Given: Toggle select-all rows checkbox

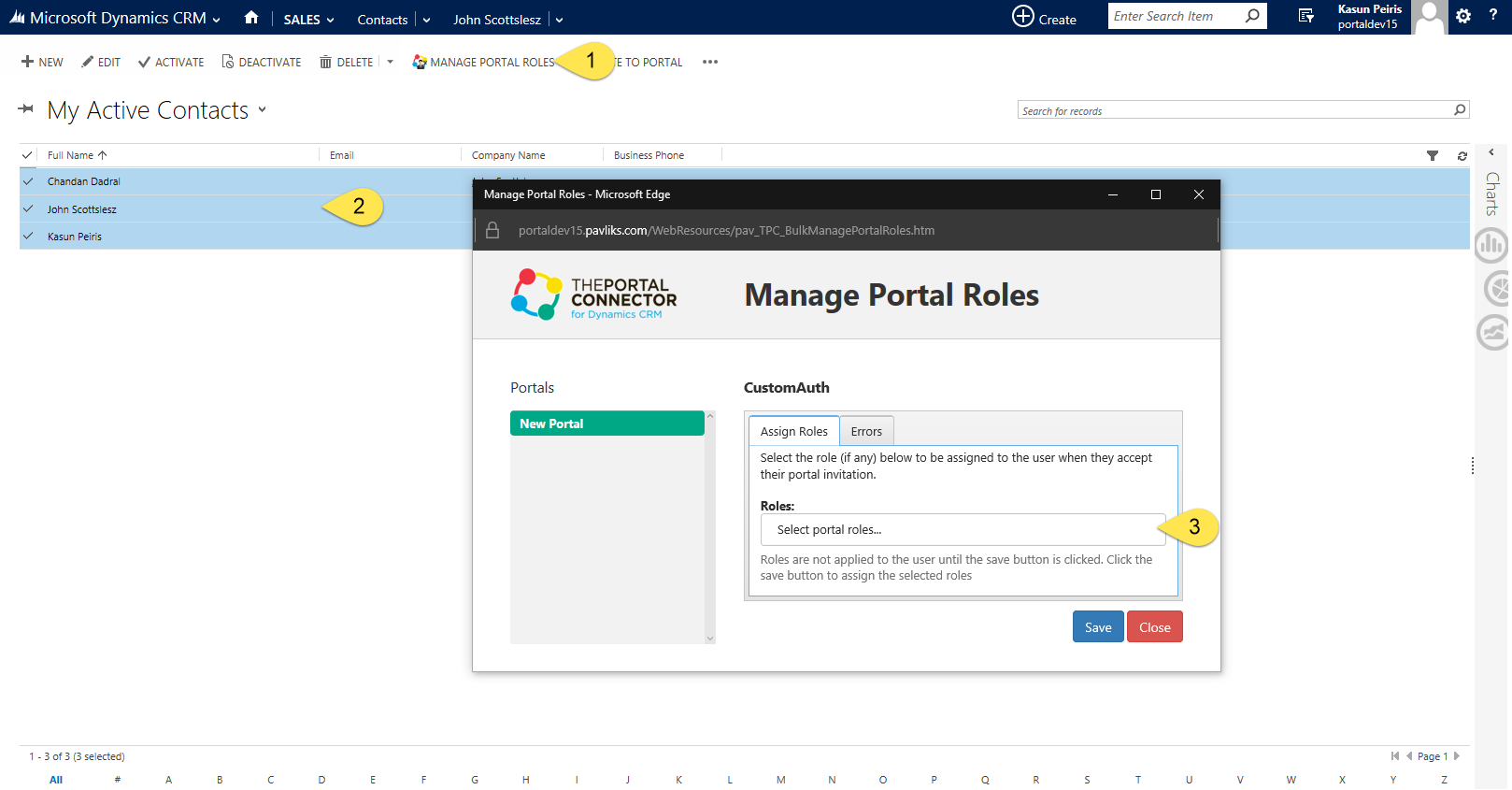Looking at the screenshot, I should [27, 155].
